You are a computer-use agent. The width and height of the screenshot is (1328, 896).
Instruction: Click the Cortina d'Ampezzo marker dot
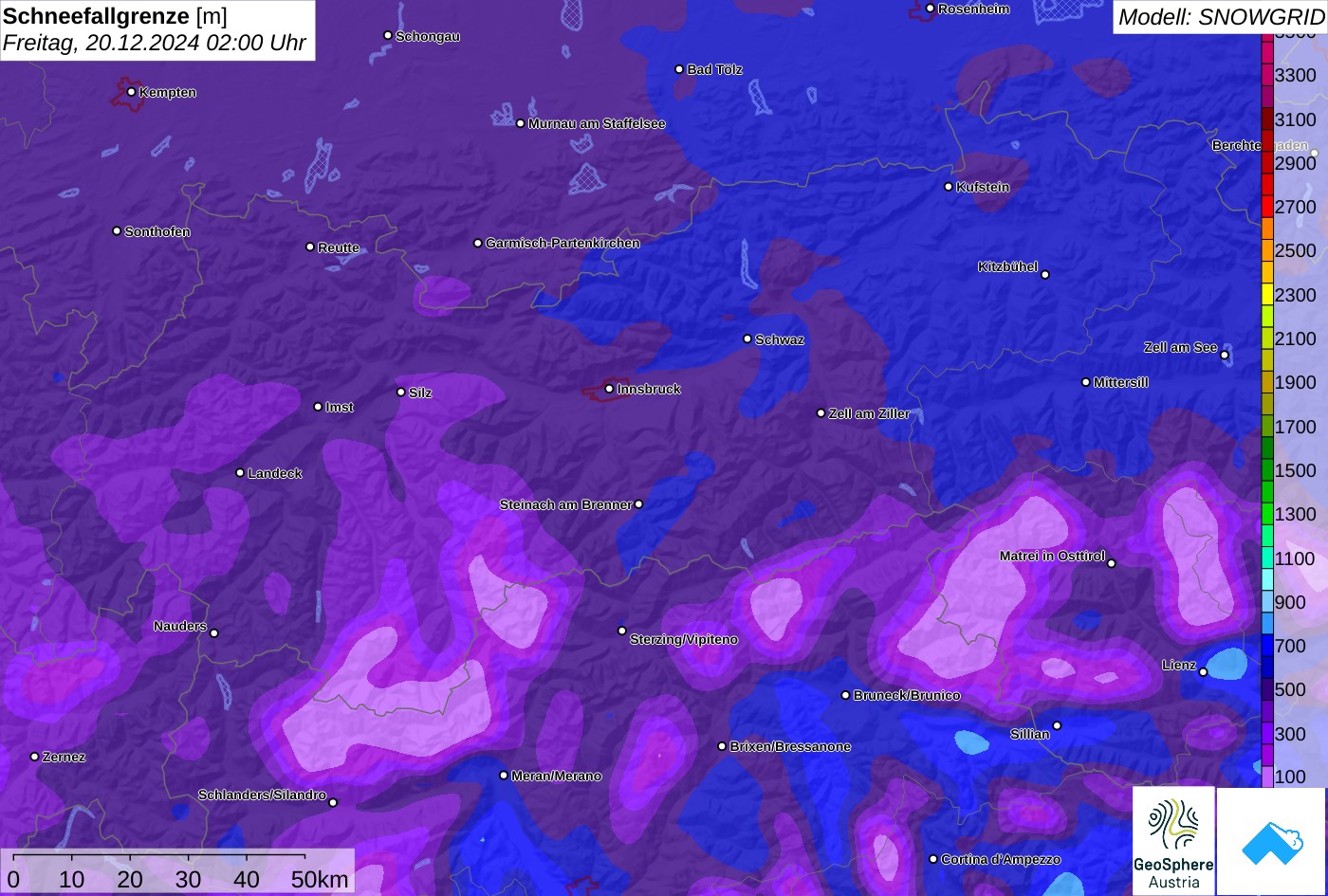pos(932,859)
